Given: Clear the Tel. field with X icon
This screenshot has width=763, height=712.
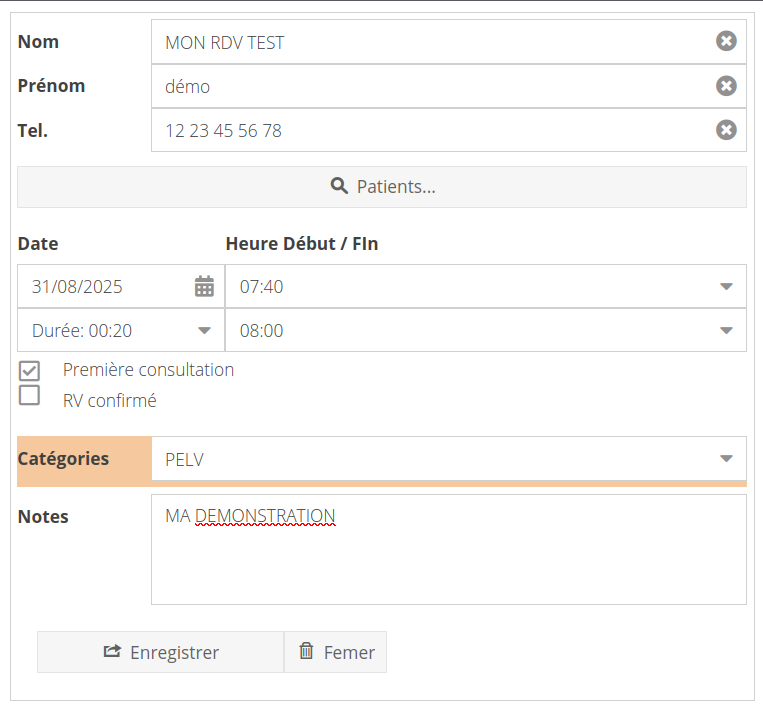Looking at the screenshot, I should click(726, 130).
